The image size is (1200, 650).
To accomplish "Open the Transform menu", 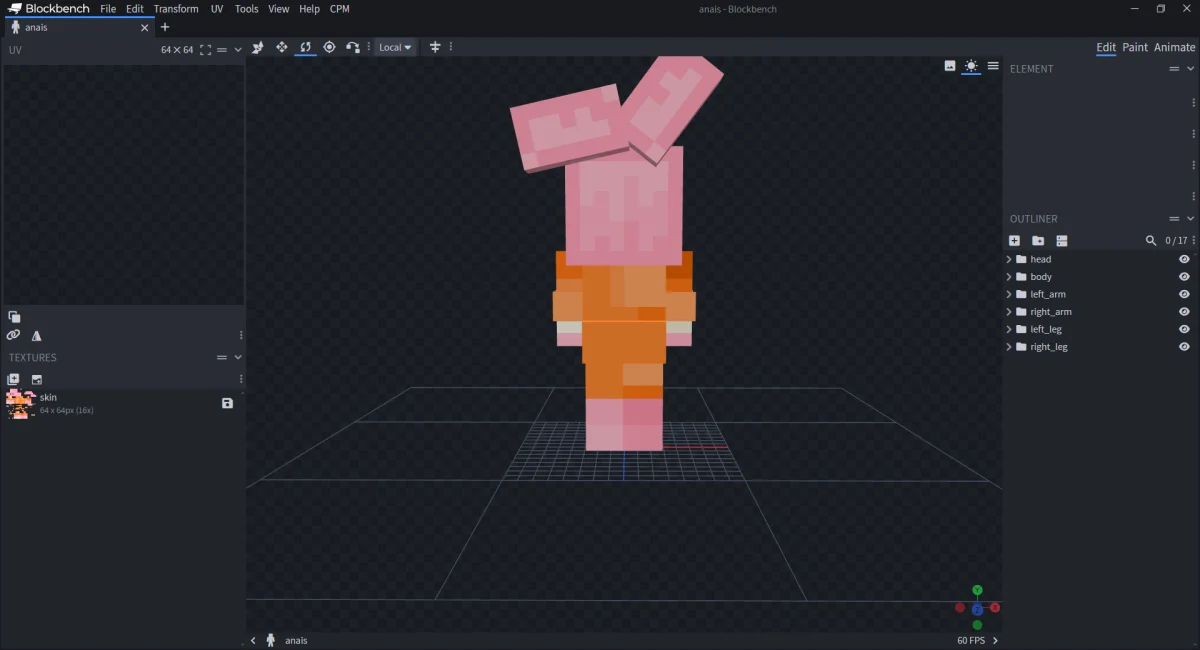I will pyautogui.click(x=176, y=9).
